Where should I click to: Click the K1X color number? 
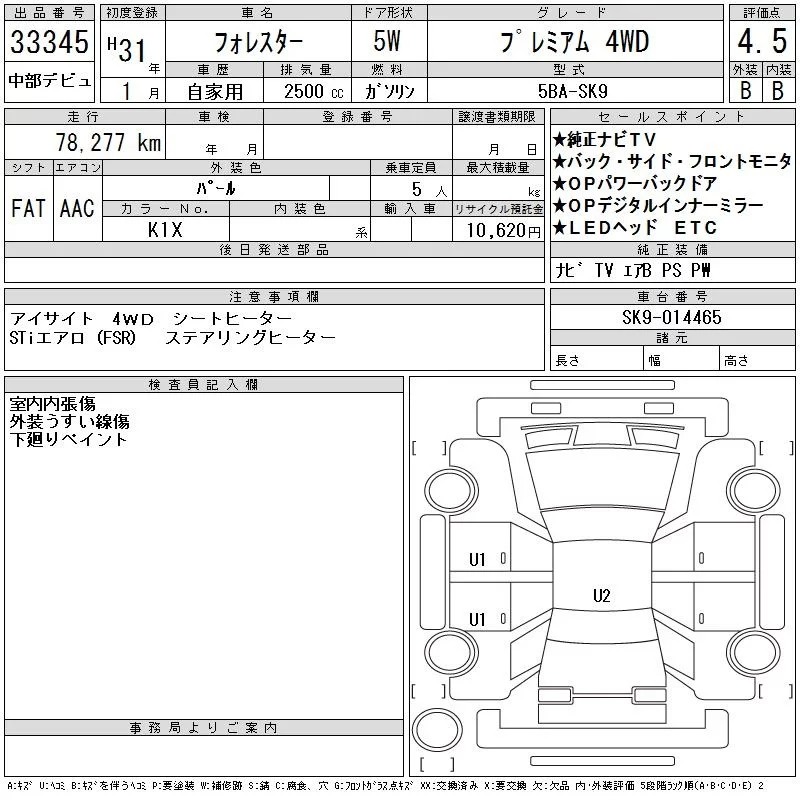tap(166, 229)
